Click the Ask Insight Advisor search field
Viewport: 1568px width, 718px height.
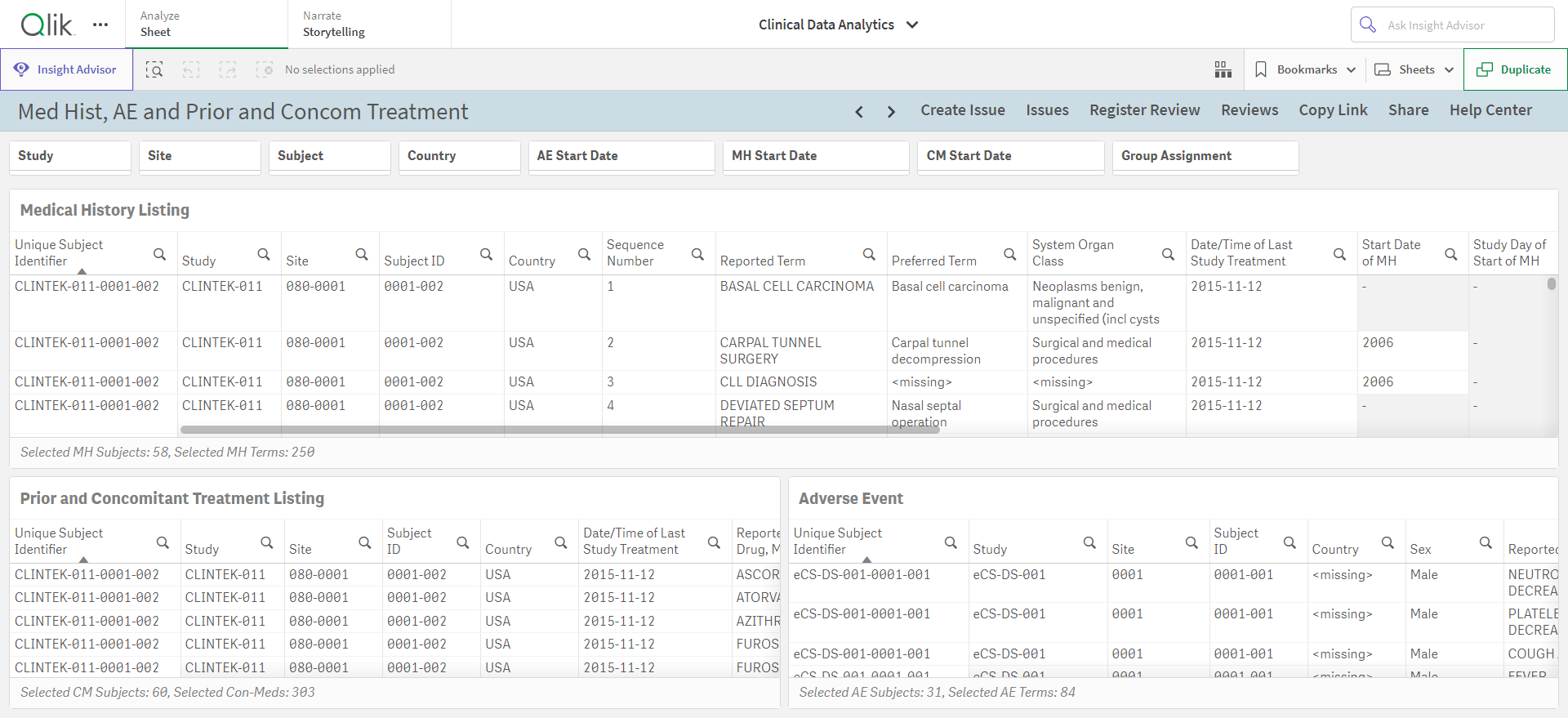click(1452, 25)
